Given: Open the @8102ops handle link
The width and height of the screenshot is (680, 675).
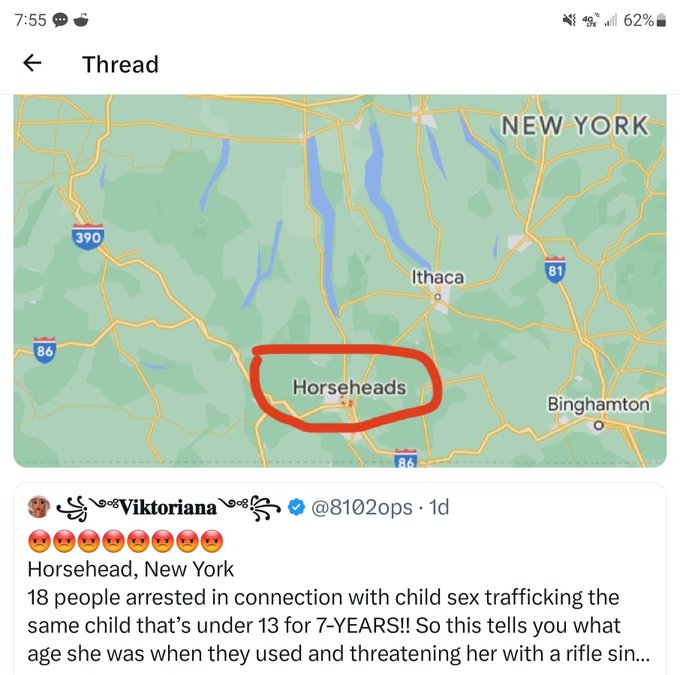Looking at the screenshot, I should coord(363,508).
